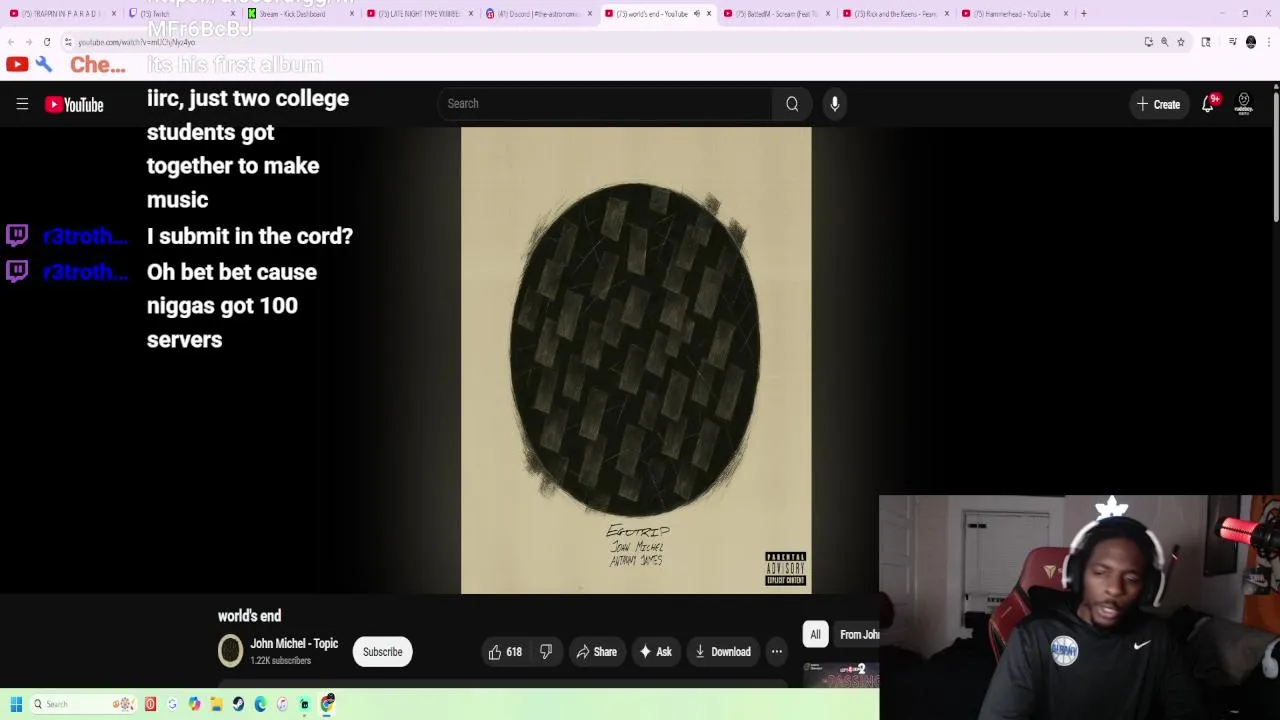
Task: Open a new browser tab
Action: tap(1084, 14)
